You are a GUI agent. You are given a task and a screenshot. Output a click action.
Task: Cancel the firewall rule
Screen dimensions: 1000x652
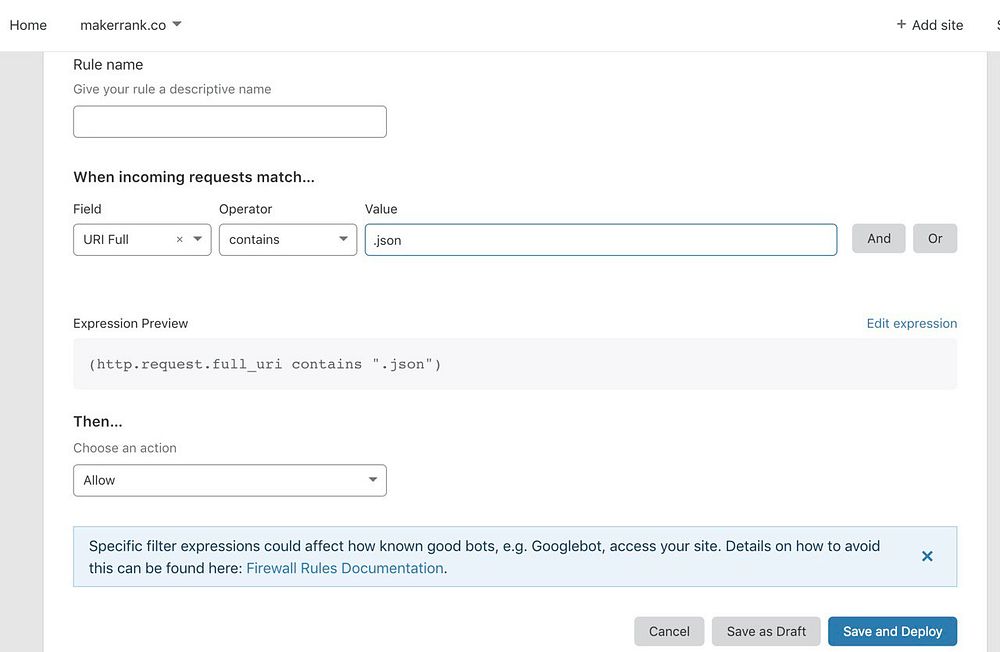(669, 631)
